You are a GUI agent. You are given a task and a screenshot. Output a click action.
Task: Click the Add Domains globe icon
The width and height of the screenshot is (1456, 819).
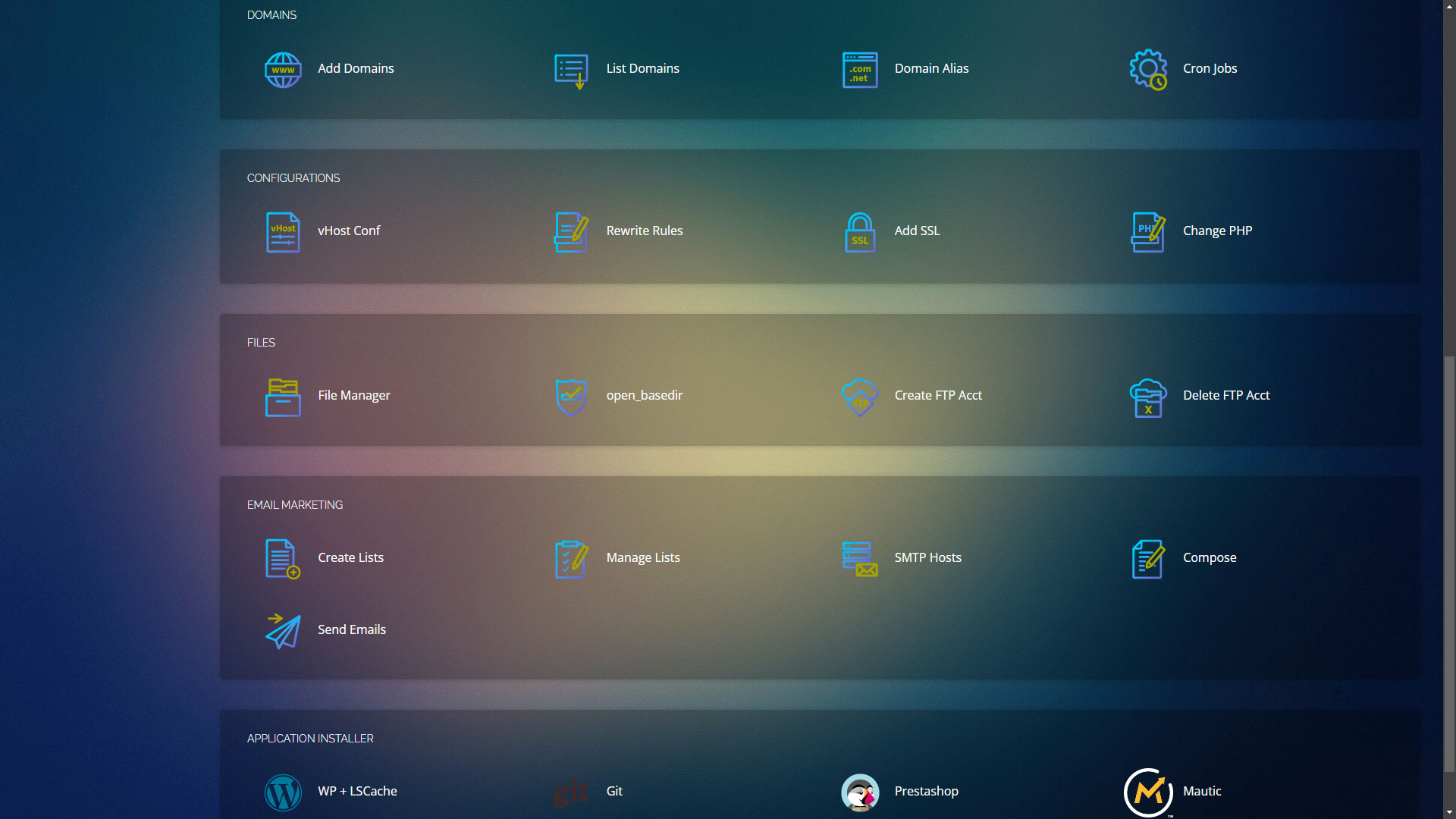(x=283, y=70)
